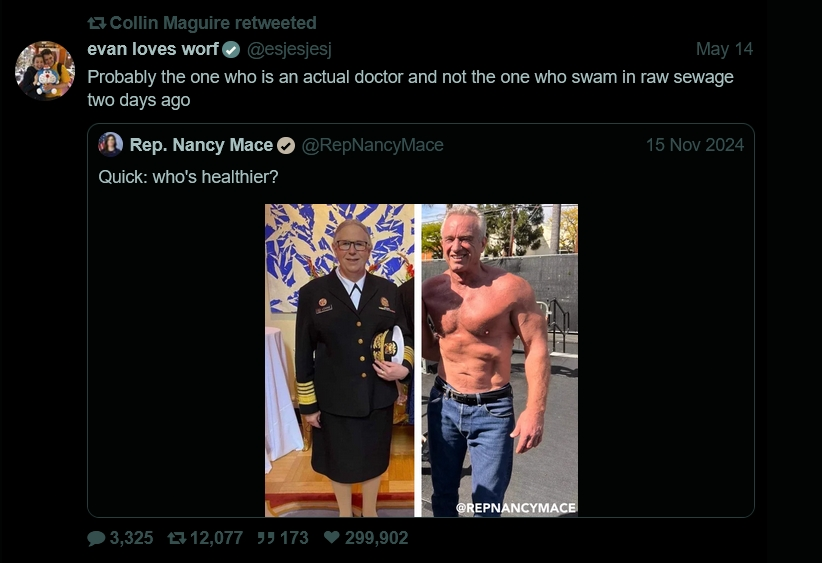Viewport: 822px width, 563px height.
Task: Click the quote marks icon beside 173
Action: [x=265, y=538]
